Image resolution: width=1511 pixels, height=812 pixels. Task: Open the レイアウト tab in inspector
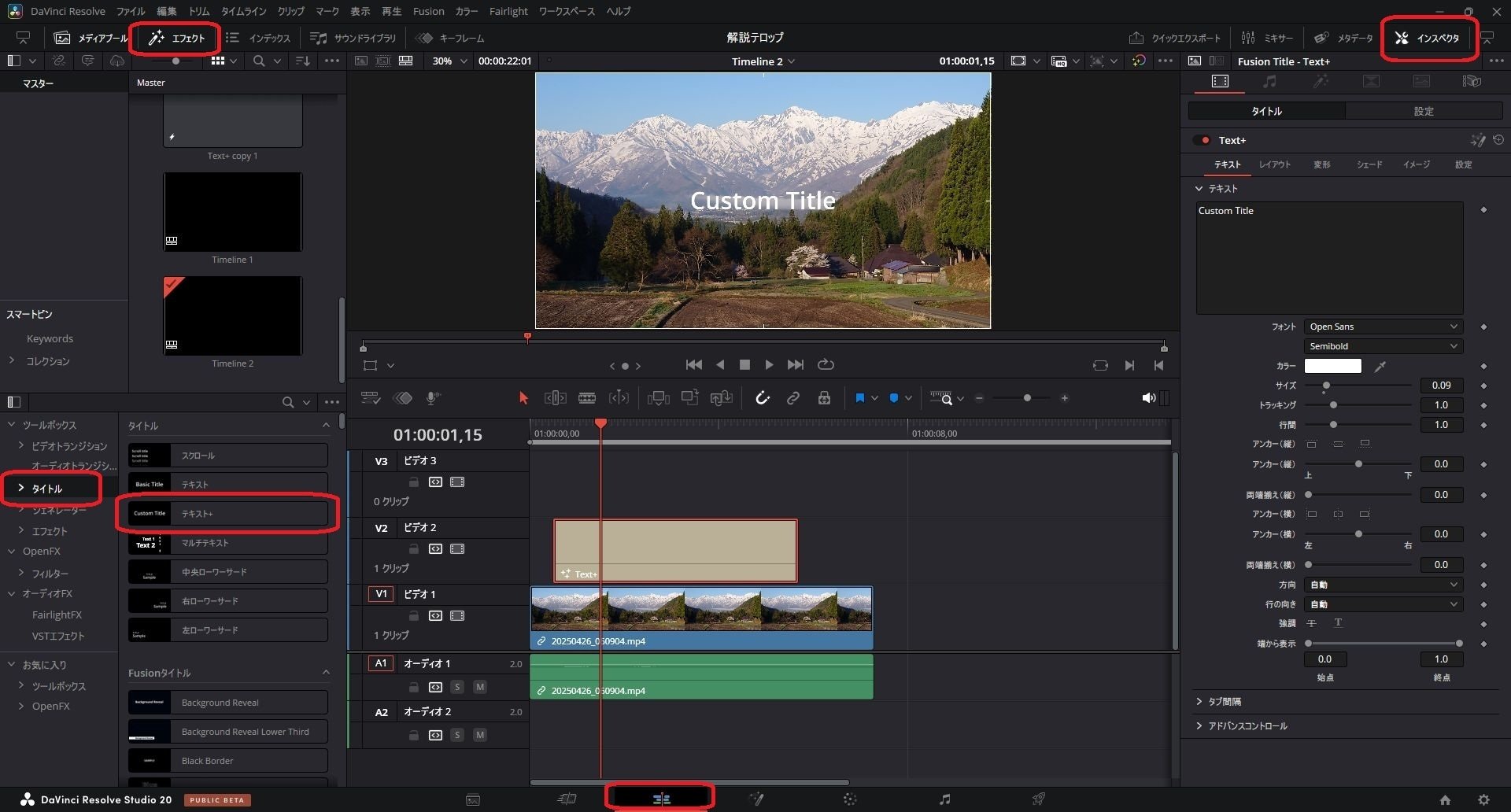pyautogui.click(x=1274, y=164)
